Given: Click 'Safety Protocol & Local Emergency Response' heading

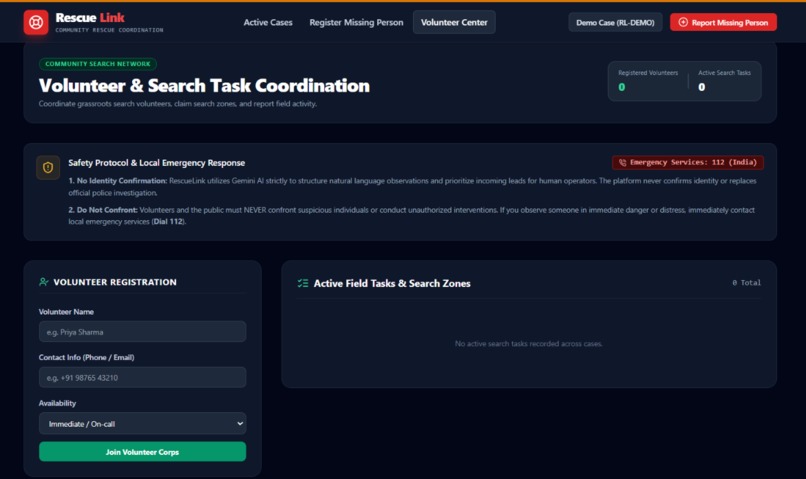Looking at the screenshot, I should coord(157,163).
